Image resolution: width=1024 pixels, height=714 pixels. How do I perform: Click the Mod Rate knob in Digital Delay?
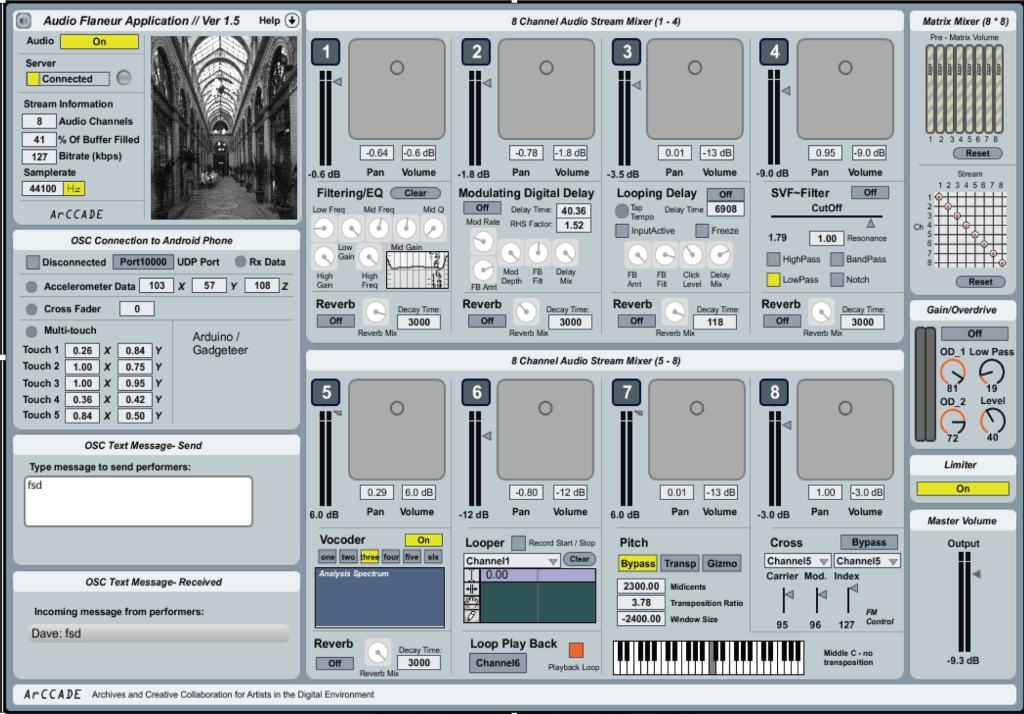[x=482, y=241]
